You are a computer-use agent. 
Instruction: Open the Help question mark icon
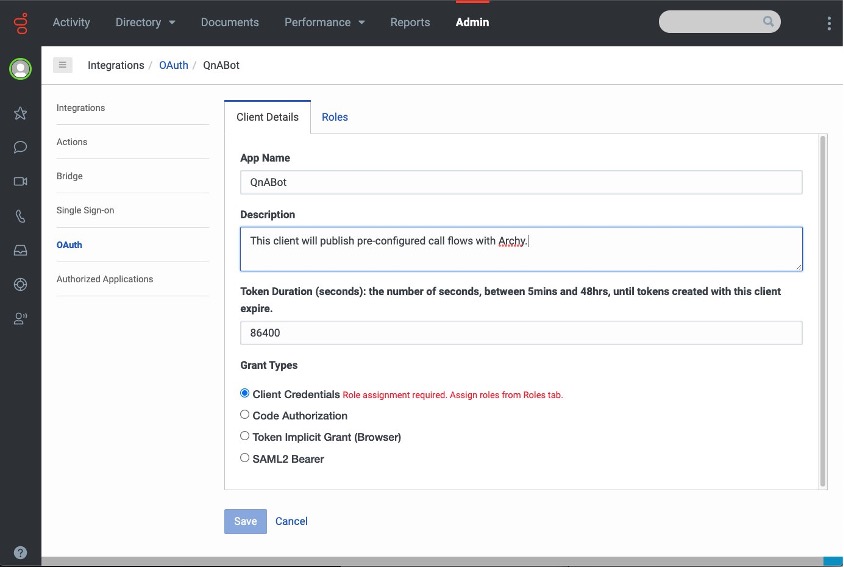click(x=20, y=552)
